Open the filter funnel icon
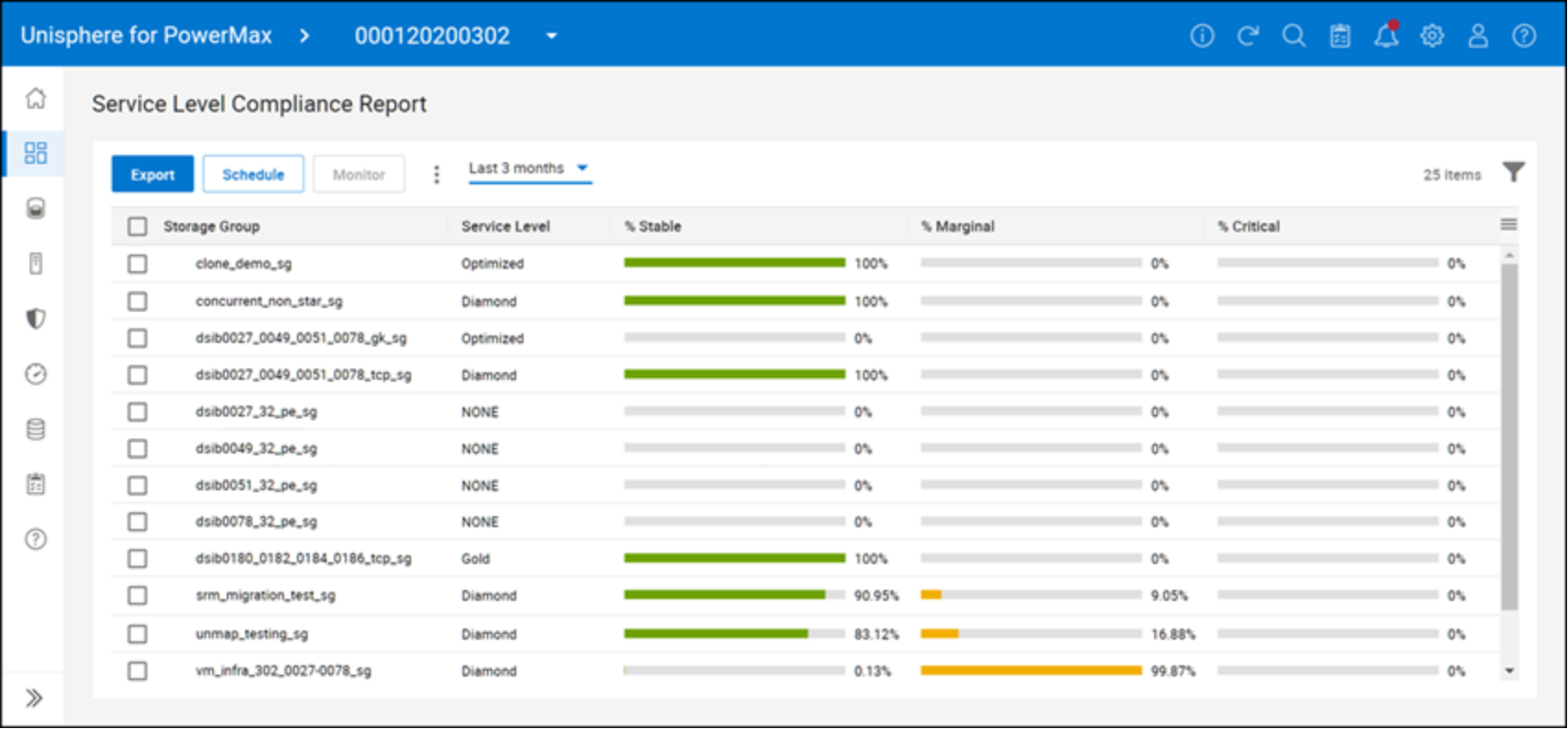Viewport: 1568px width, 729px height. tap(1514, 172)
